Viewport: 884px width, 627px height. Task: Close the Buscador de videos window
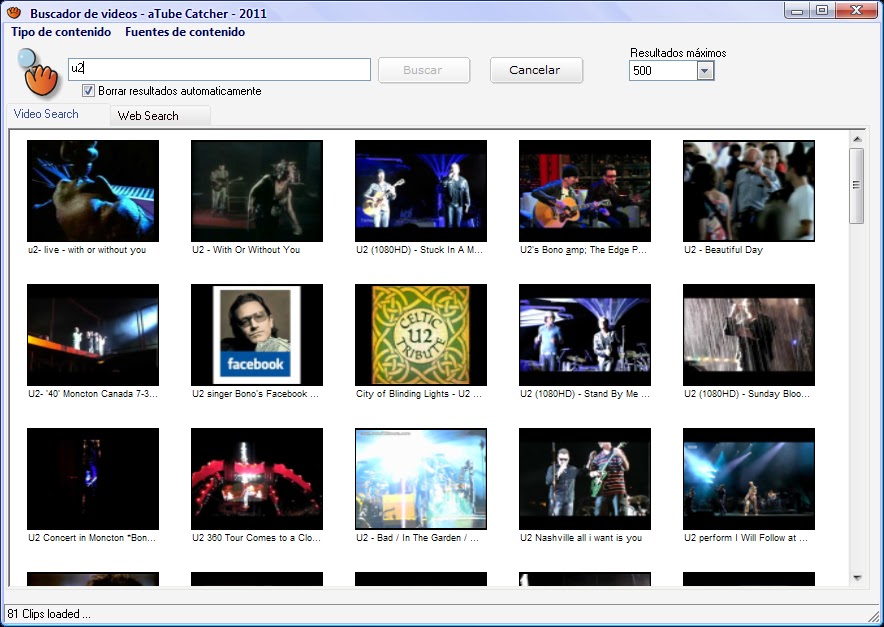857,10
